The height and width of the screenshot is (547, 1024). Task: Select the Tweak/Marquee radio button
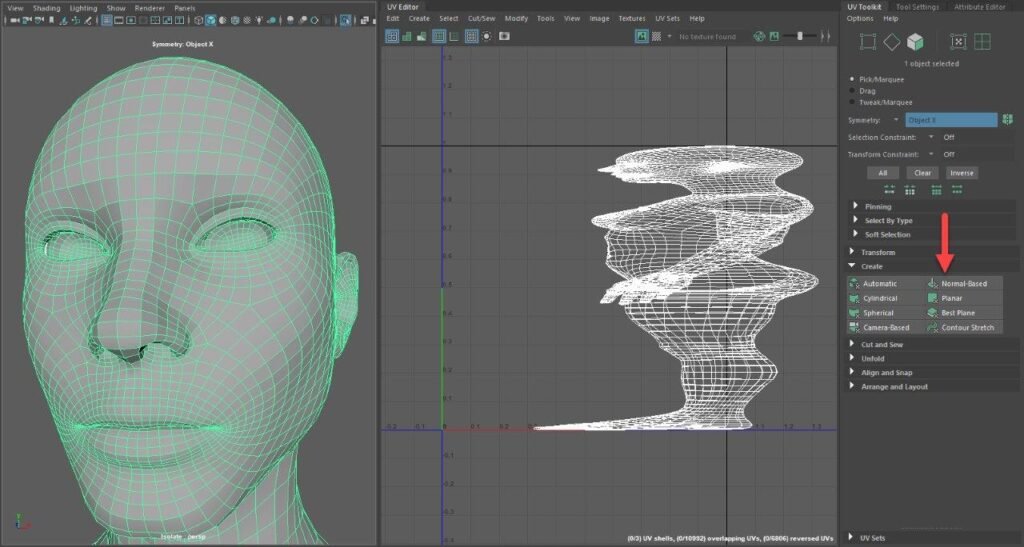(852, 102)
